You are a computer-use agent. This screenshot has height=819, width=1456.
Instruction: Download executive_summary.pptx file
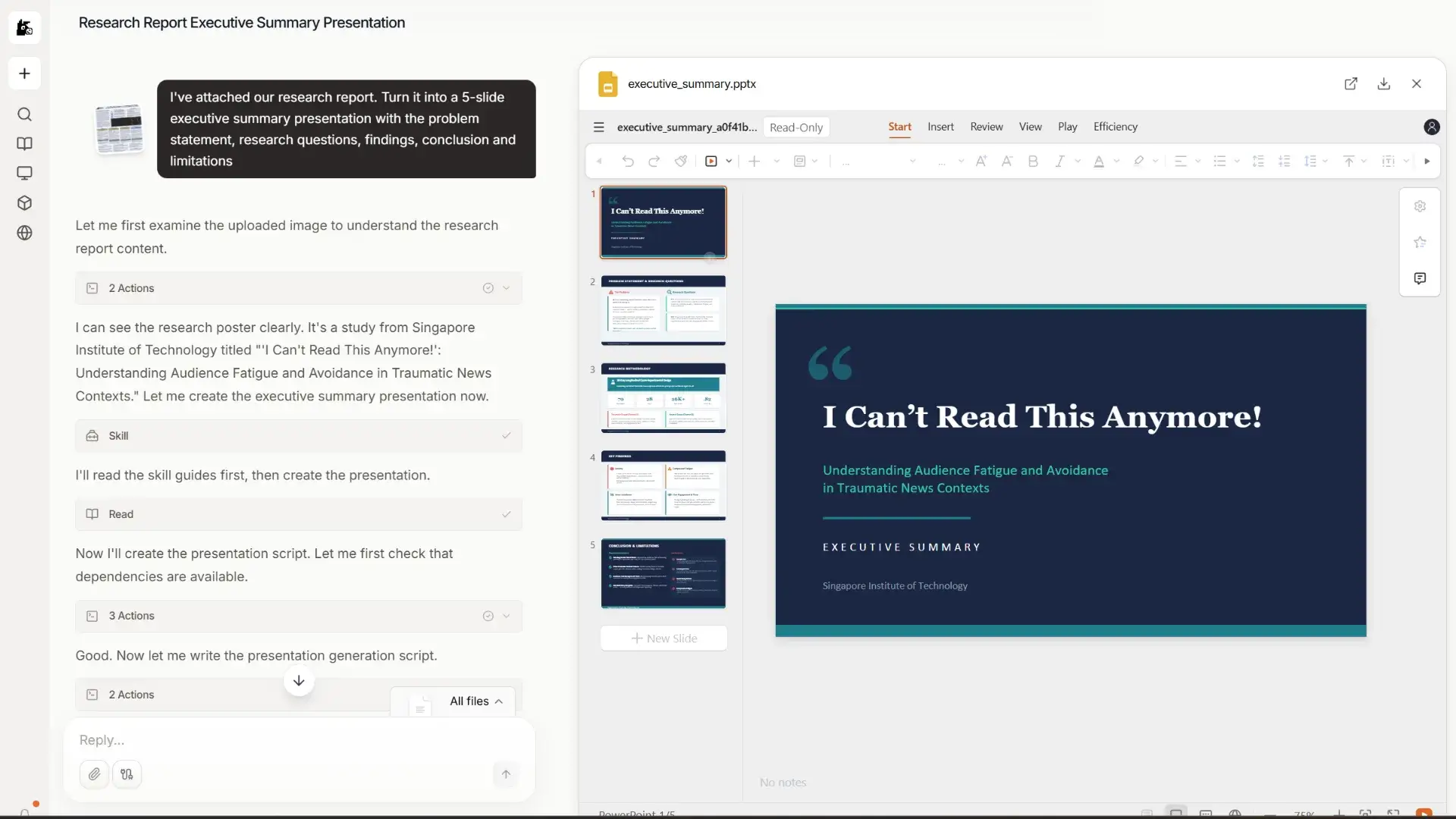1384,84
